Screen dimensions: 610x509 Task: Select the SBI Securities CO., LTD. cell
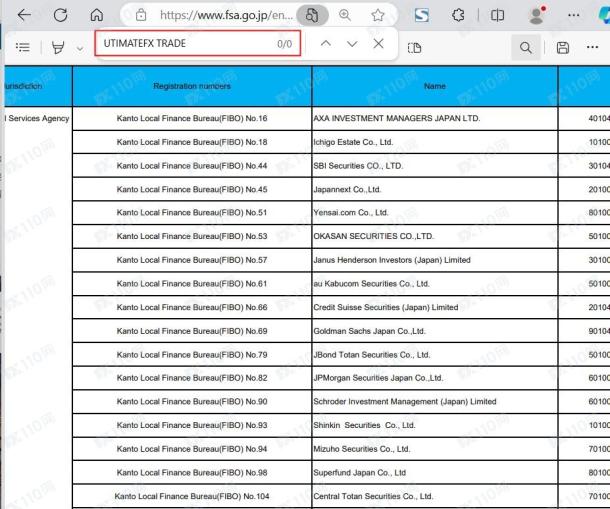point(435,166)
